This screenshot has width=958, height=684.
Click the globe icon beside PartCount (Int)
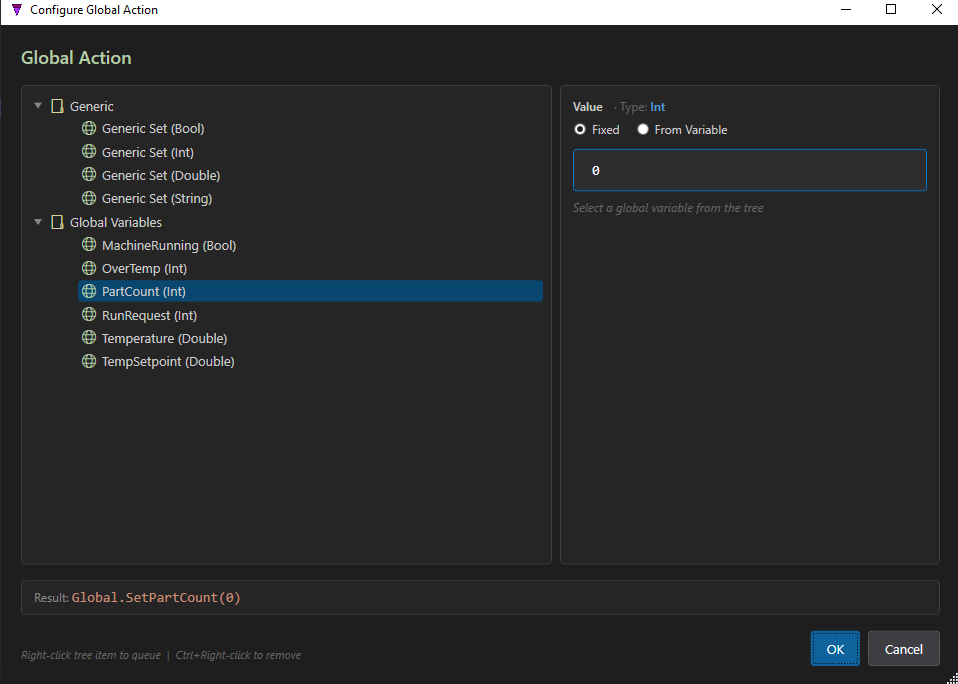[89, 291]
